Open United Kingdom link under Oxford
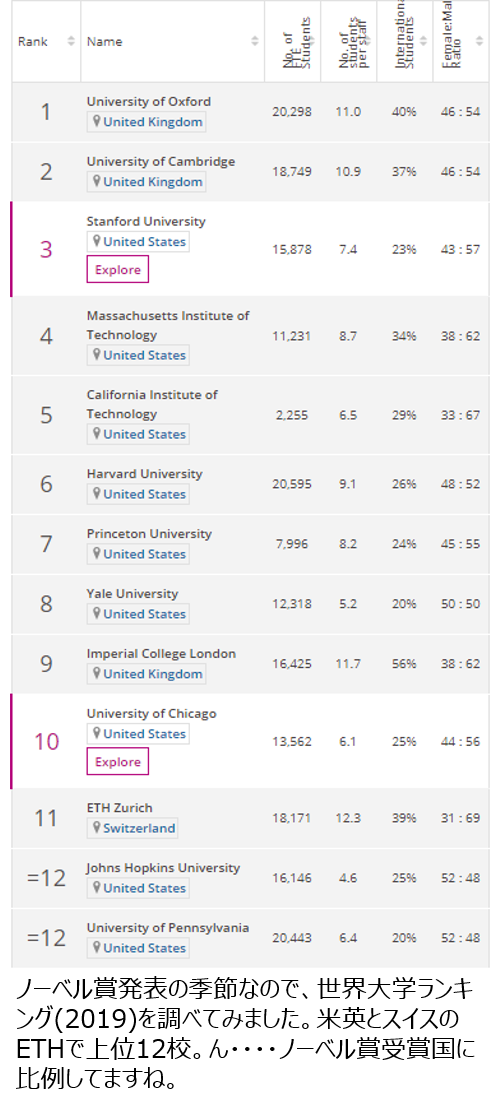Image resolution: width=491 pixels, height=1109 pixels. [153, 122]
